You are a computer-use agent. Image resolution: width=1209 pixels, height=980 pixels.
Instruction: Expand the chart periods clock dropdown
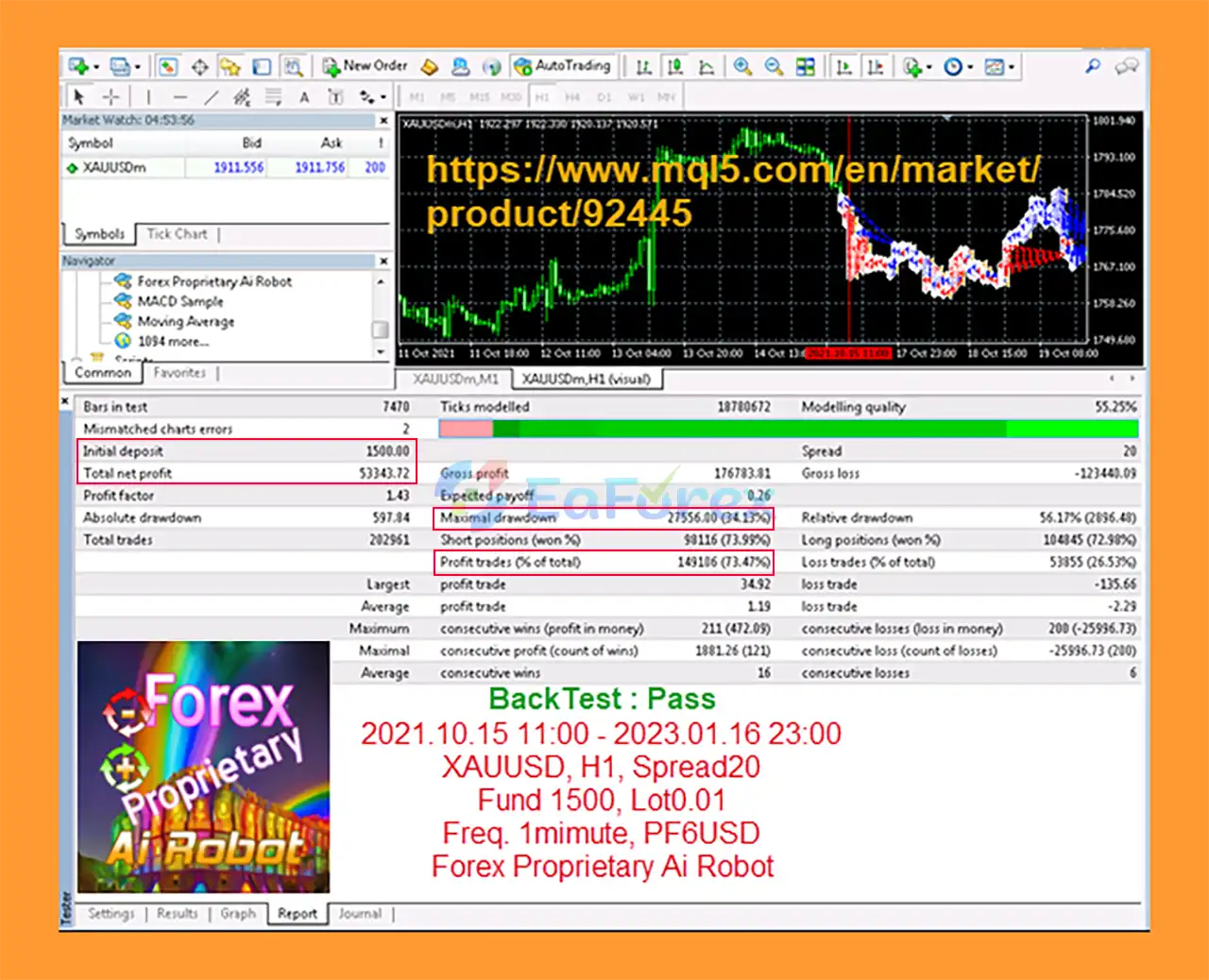(969, 67)
